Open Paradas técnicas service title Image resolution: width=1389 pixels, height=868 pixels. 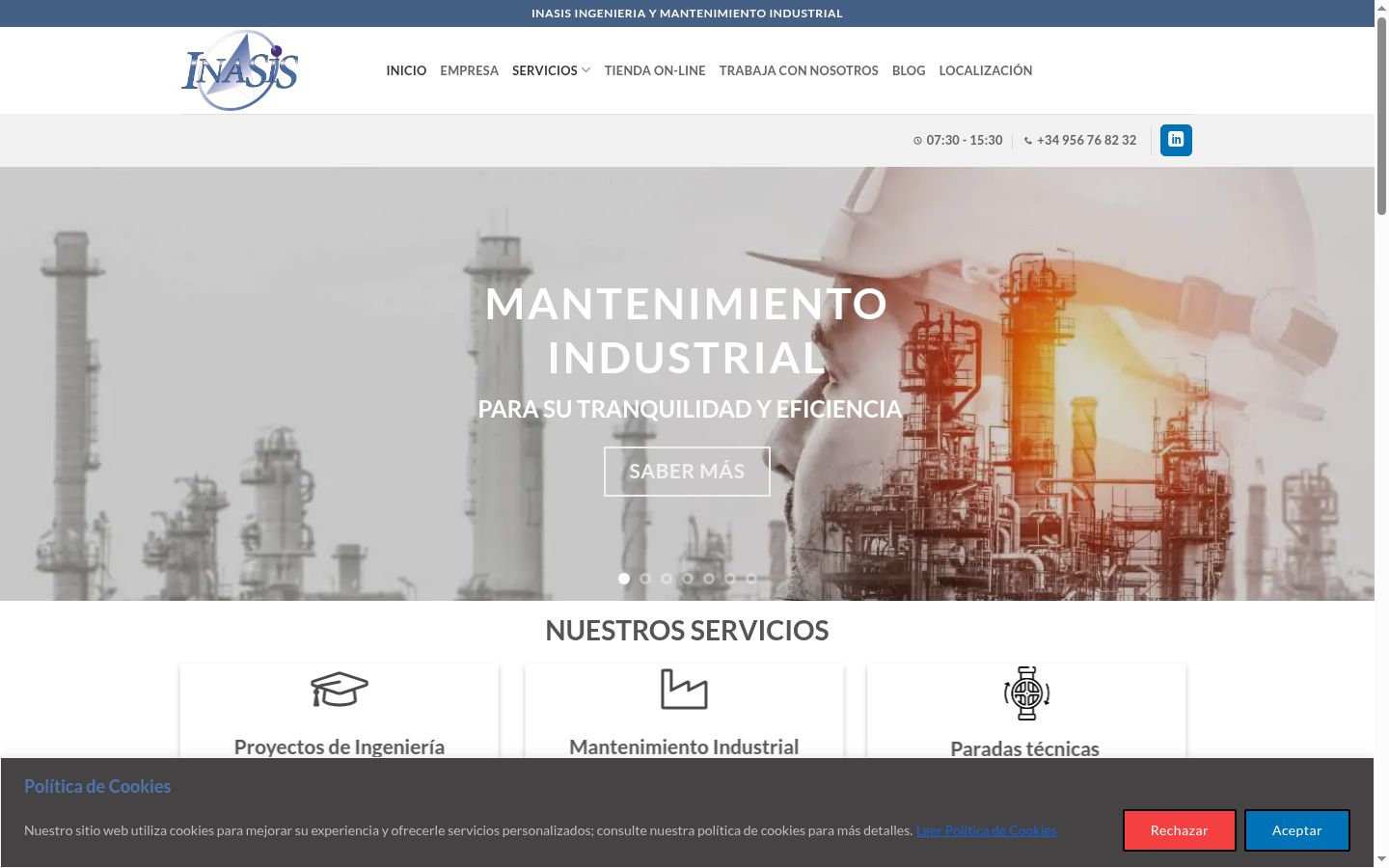point(1024,748)
